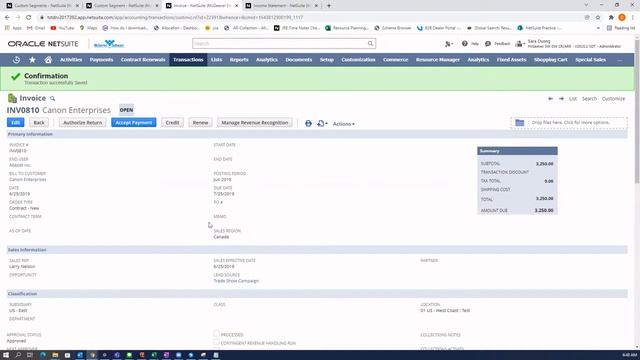
Task: Open the Contract Renewals menu
Action: pos(143,60)
